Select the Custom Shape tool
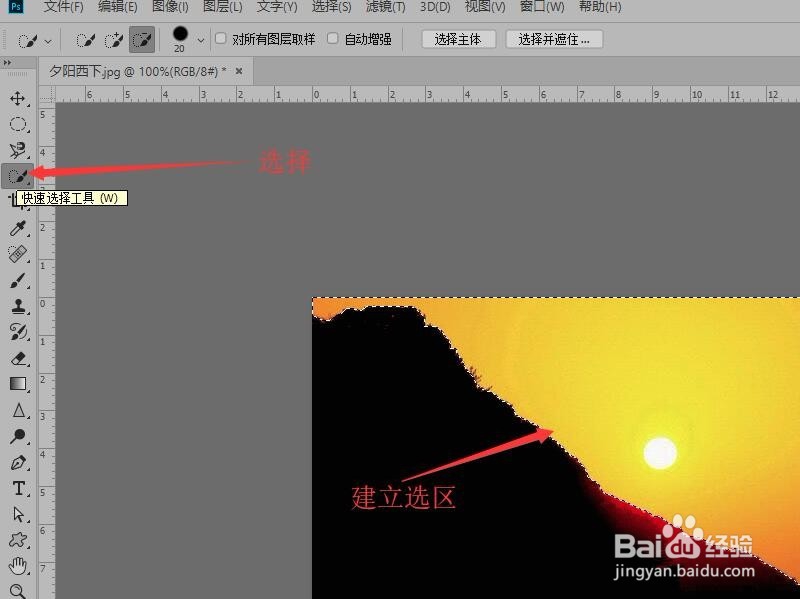800x599 pixels. click(x=18, y=540)
